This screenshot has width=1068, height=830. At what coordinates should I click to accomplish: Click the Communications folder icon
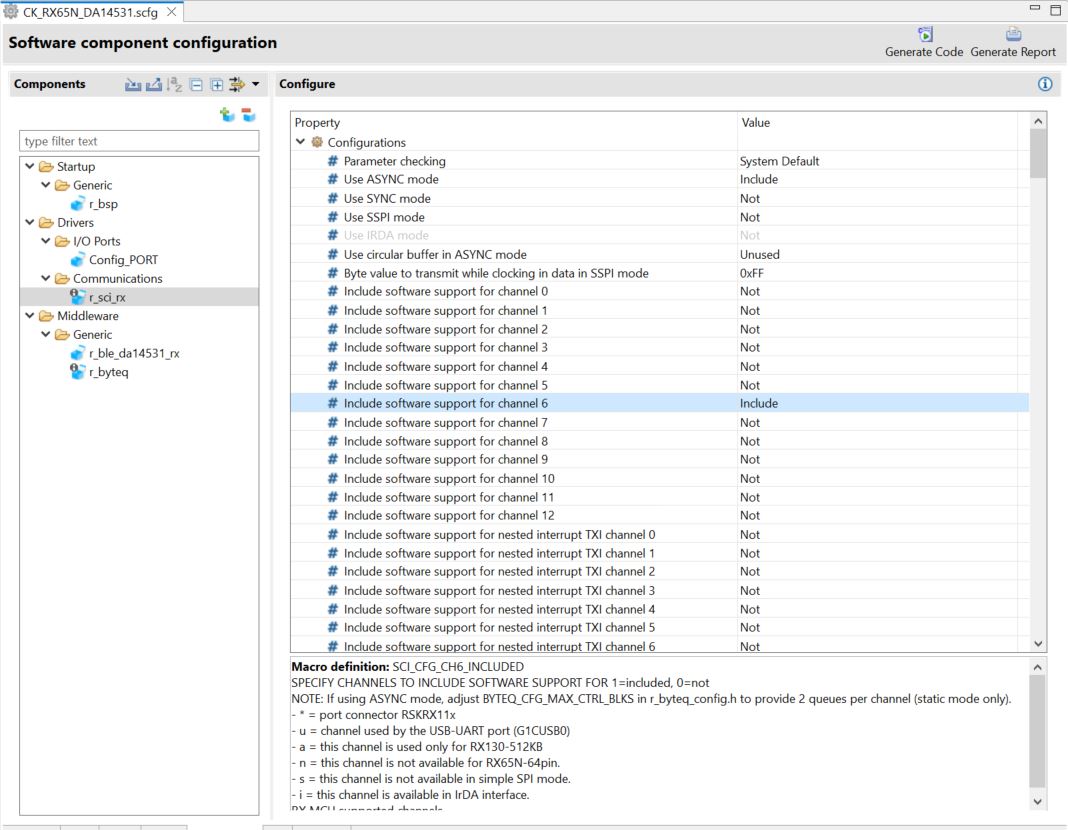click(62, 278)
